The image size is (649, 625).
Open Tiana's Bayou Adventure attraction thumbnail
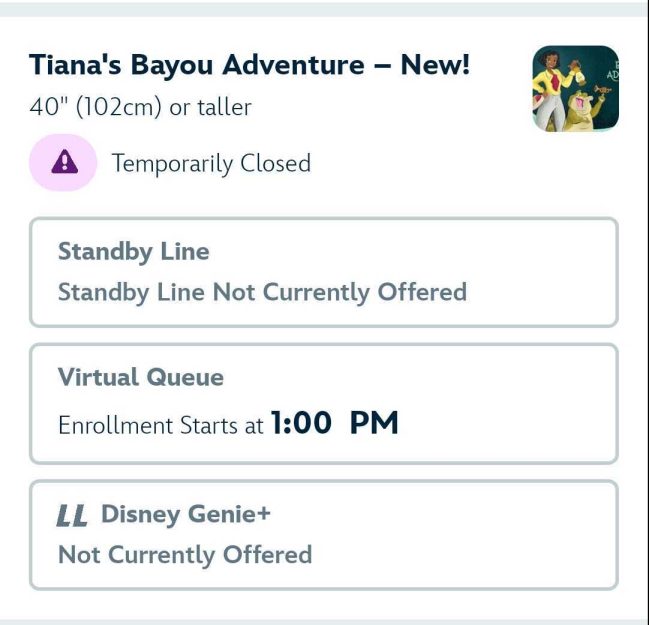575,89
